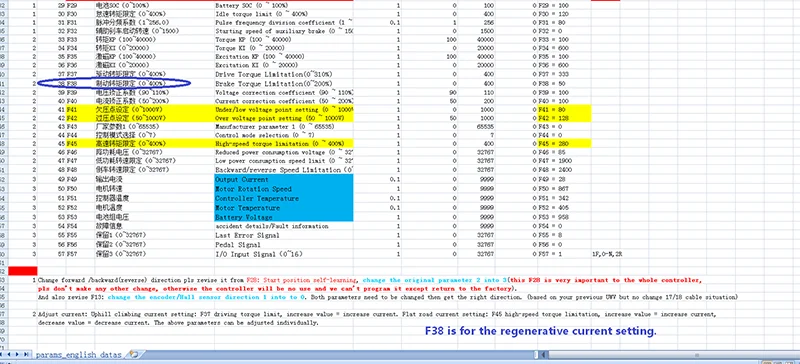Select the params_english datas sheet tab
800x364 pixels.
point(79,354)
